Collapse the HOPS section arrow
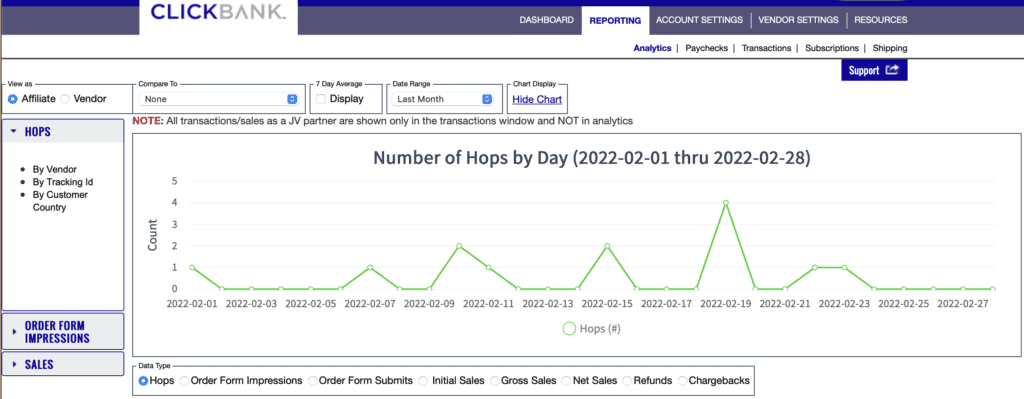1024x399 pixels. [13, 131]
